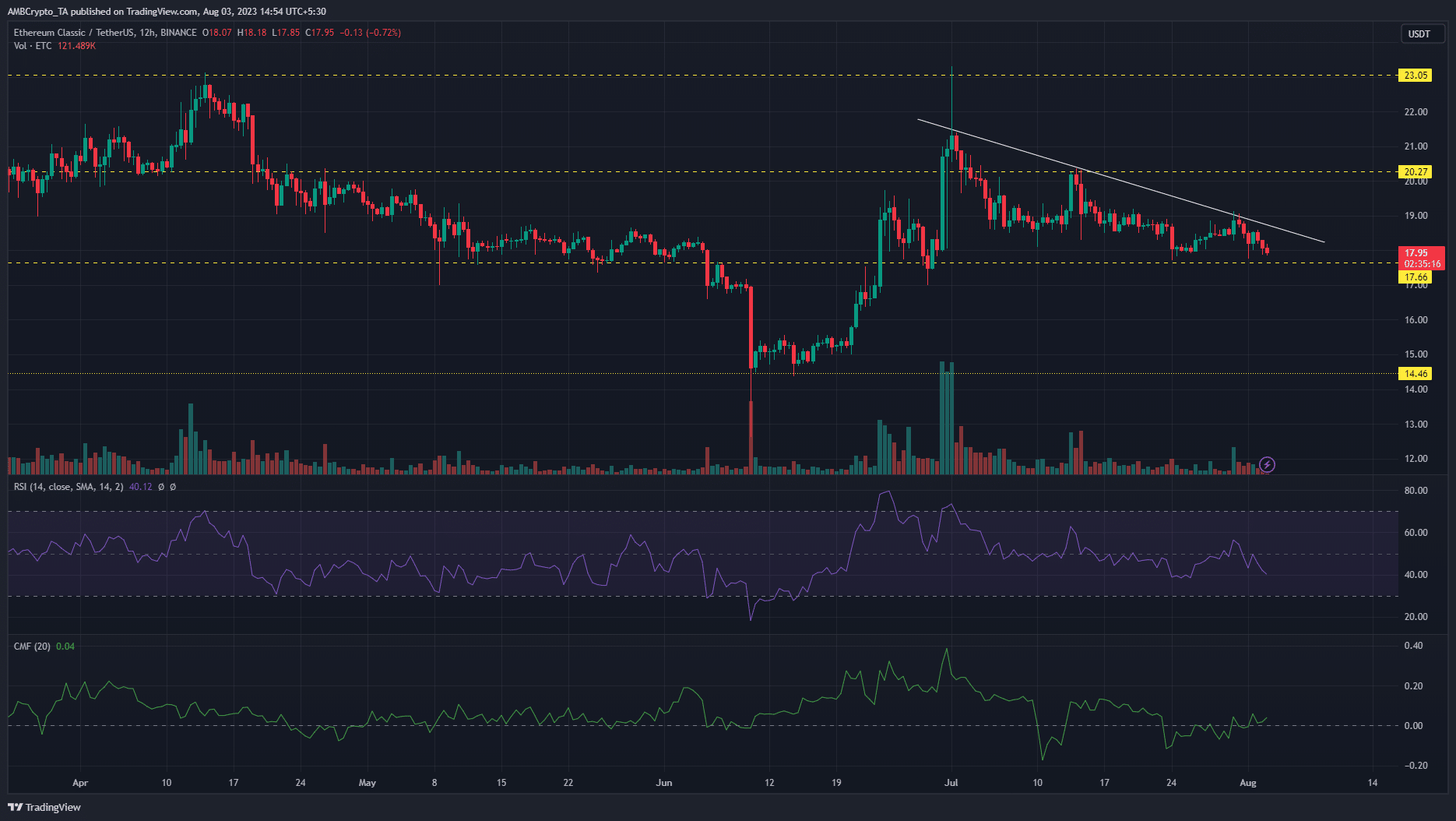The width and height of the screenshot is (1456, 821).
Task: Click the volume value 121.489K
Action: pyautogui.click(x=76, y=46)
